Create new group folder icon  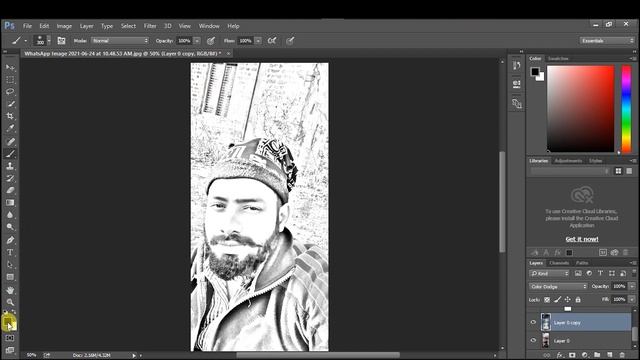click(597, 355)
